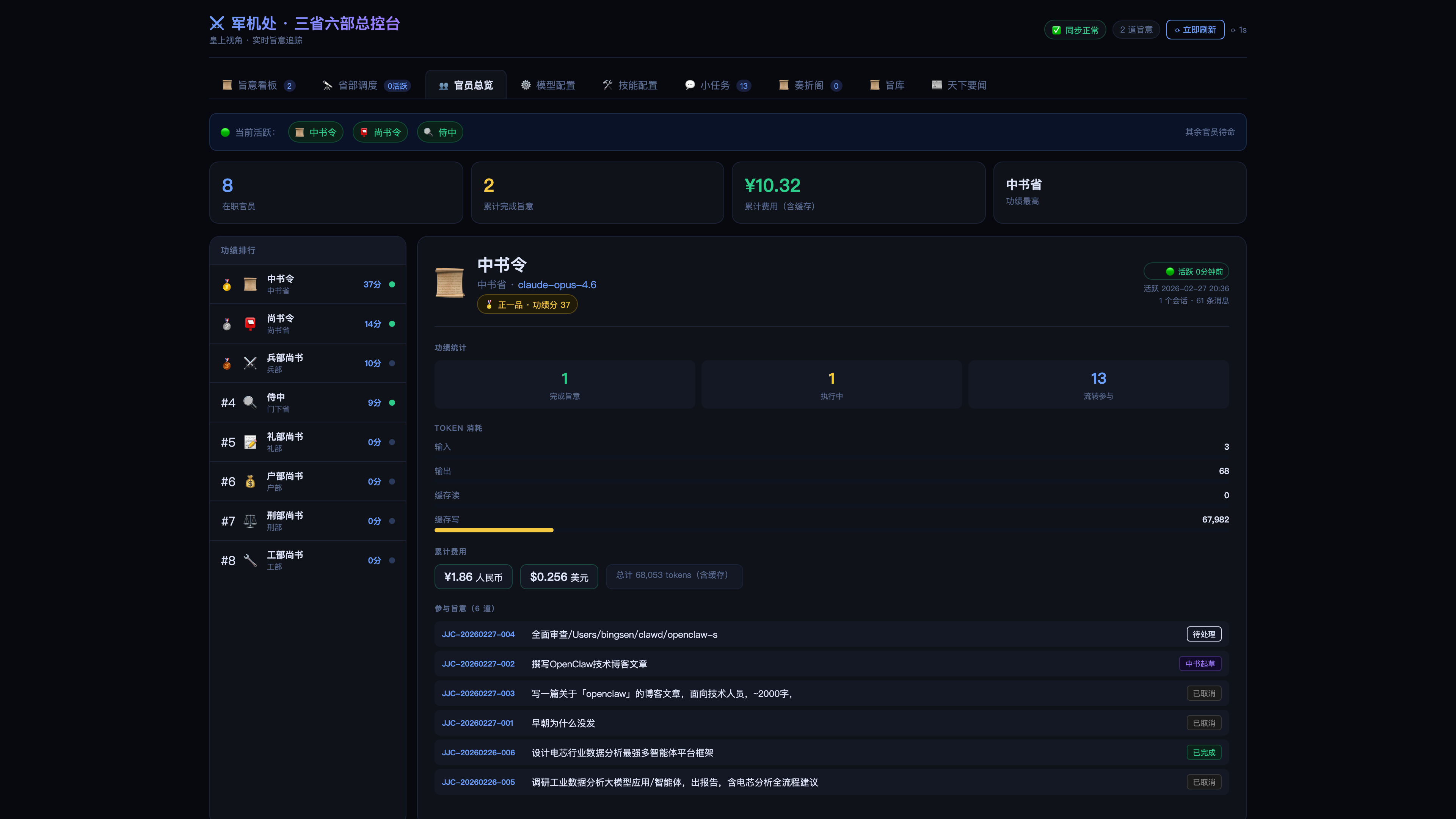Switch to the 模型配置 tab
The image size is (1456, 819).
547,85
